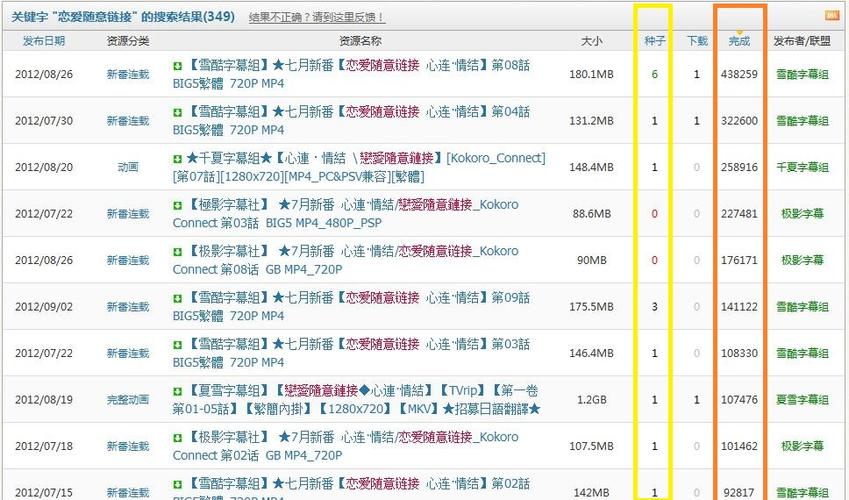
Task: Open 雪酷字幕组 恋爱随意链接 第08話 resource title
Action: click(351, 74)
